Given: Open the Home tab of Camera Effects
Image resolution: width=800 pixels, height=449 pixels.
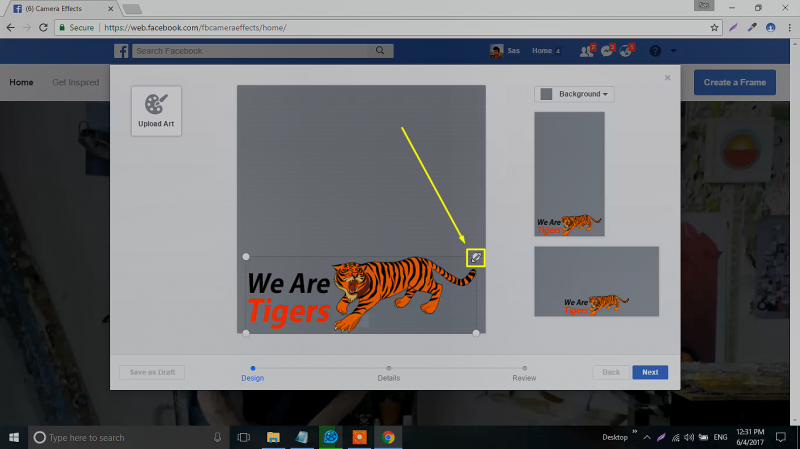Looking at the screenshot, I should click(x=21, y=82).
